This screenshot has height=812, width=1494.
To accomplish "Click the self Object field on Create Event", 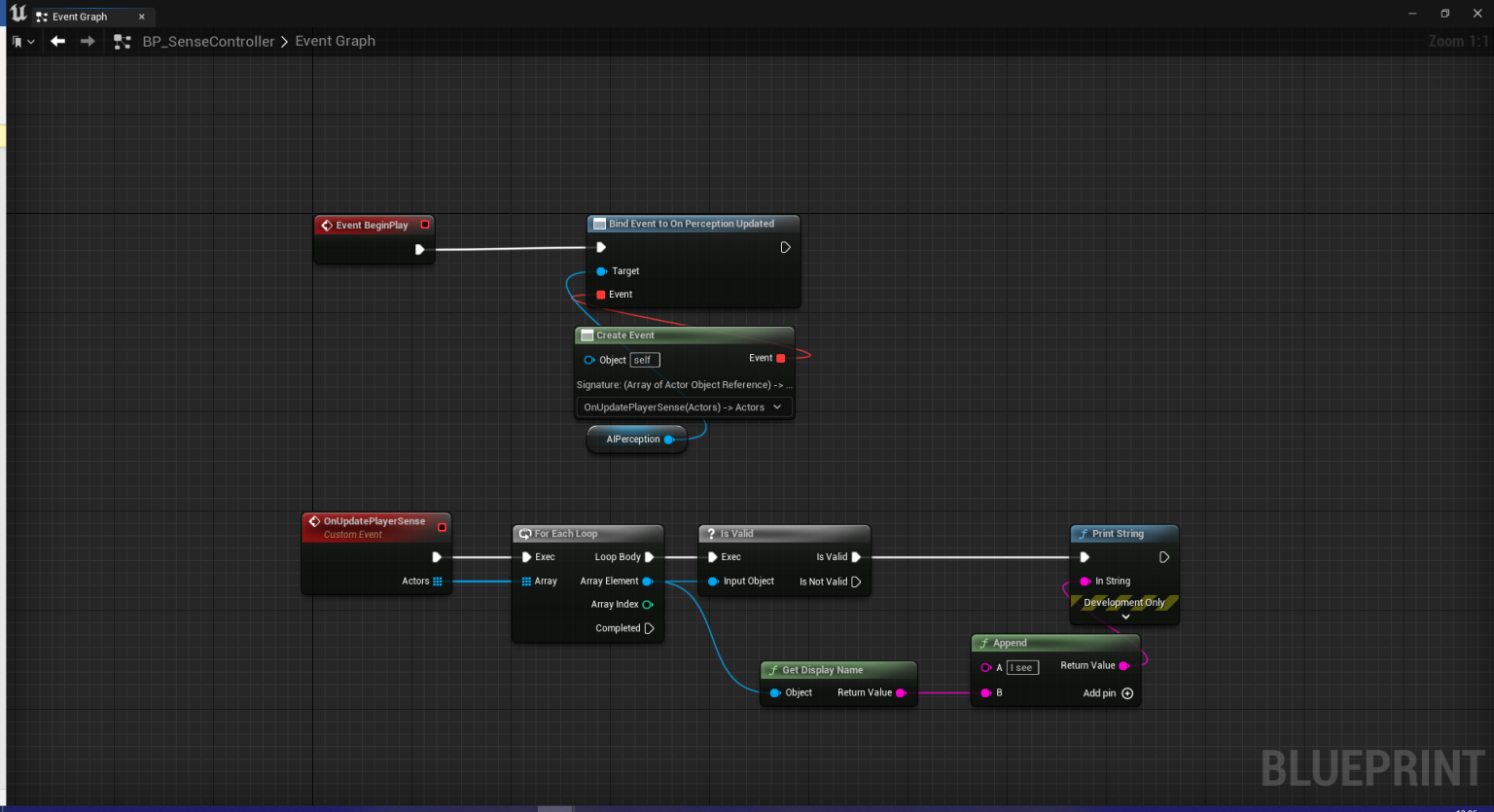I will 644,359.
